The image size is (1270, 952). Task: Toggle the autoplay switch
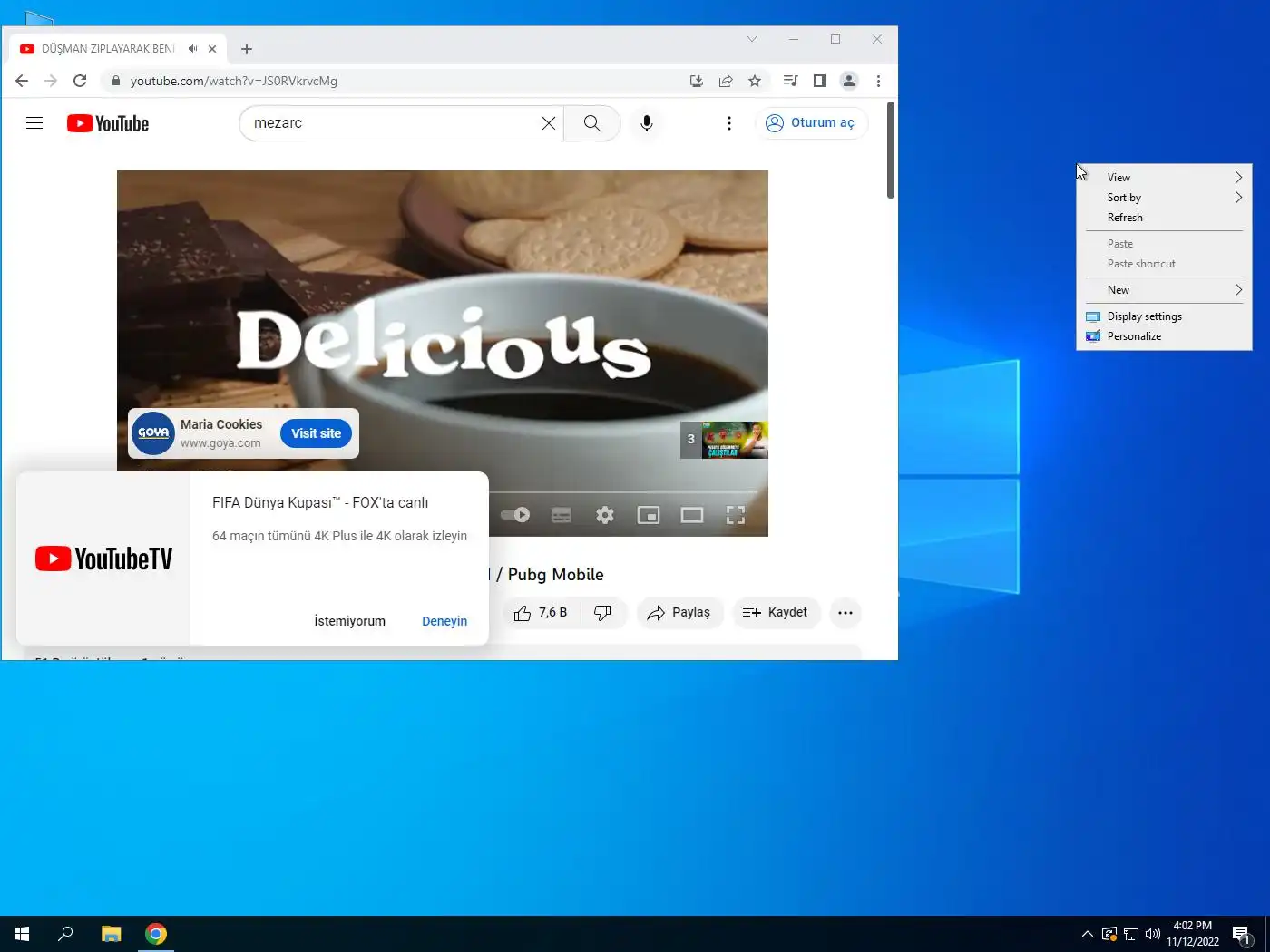pyautogui.click(x=515, y=515)
